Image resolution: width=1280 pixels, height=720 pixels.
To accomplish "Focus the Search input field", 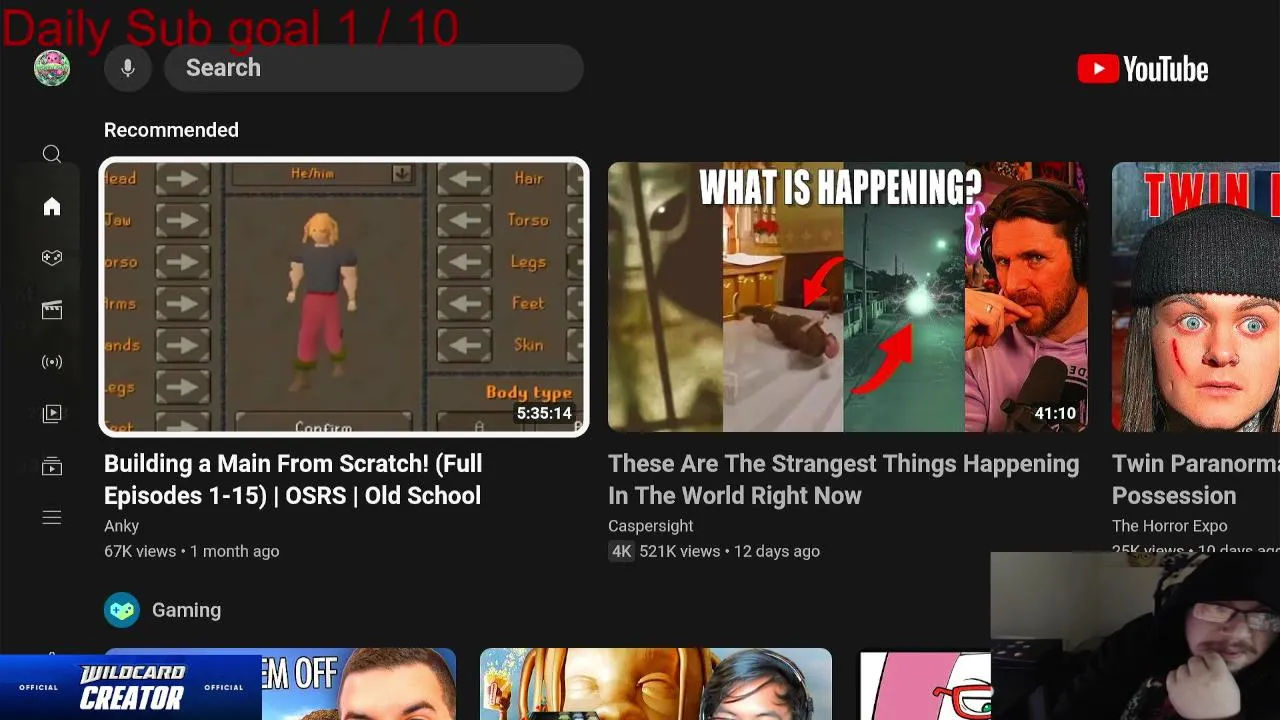I will click(x=374, y=68).
